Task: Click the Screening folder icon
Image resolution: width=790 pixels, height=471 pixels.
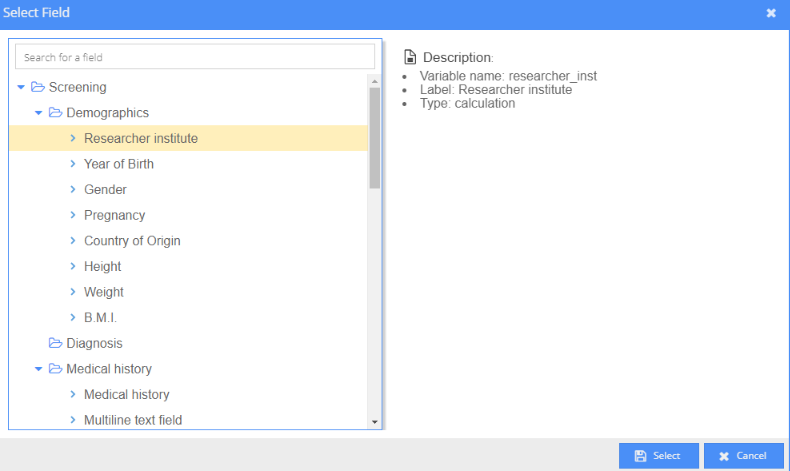Action: pos(38,87)
